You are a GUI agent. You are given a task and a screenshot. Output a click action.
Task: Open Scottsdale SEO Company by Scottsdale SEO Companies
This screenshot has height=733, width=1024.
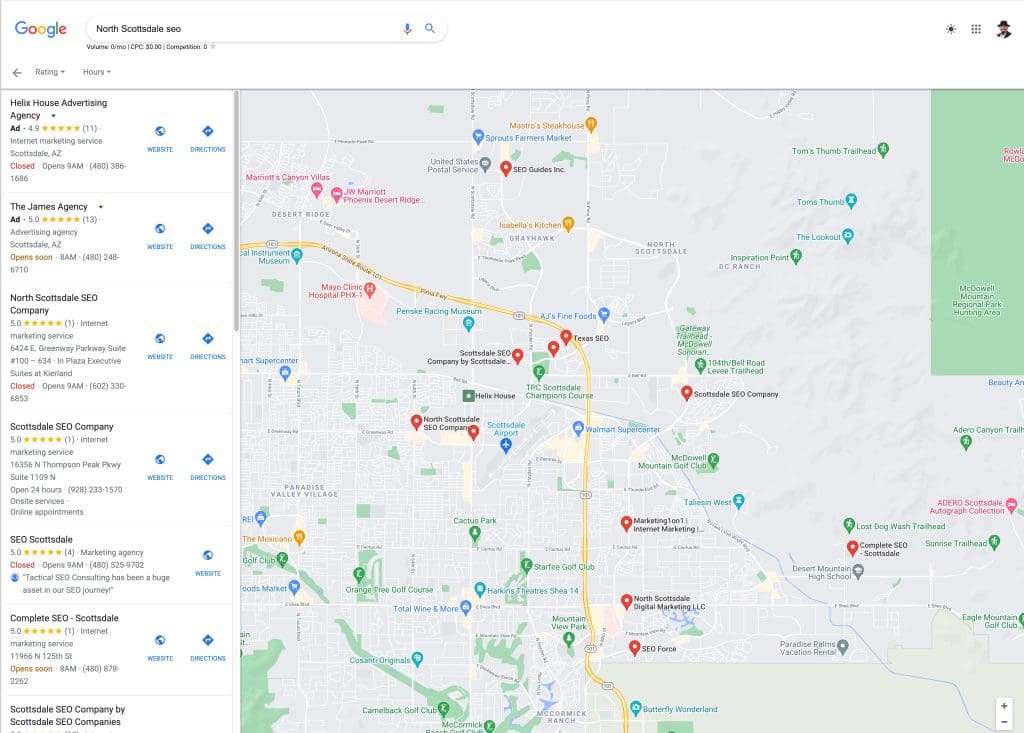point(67,715)
